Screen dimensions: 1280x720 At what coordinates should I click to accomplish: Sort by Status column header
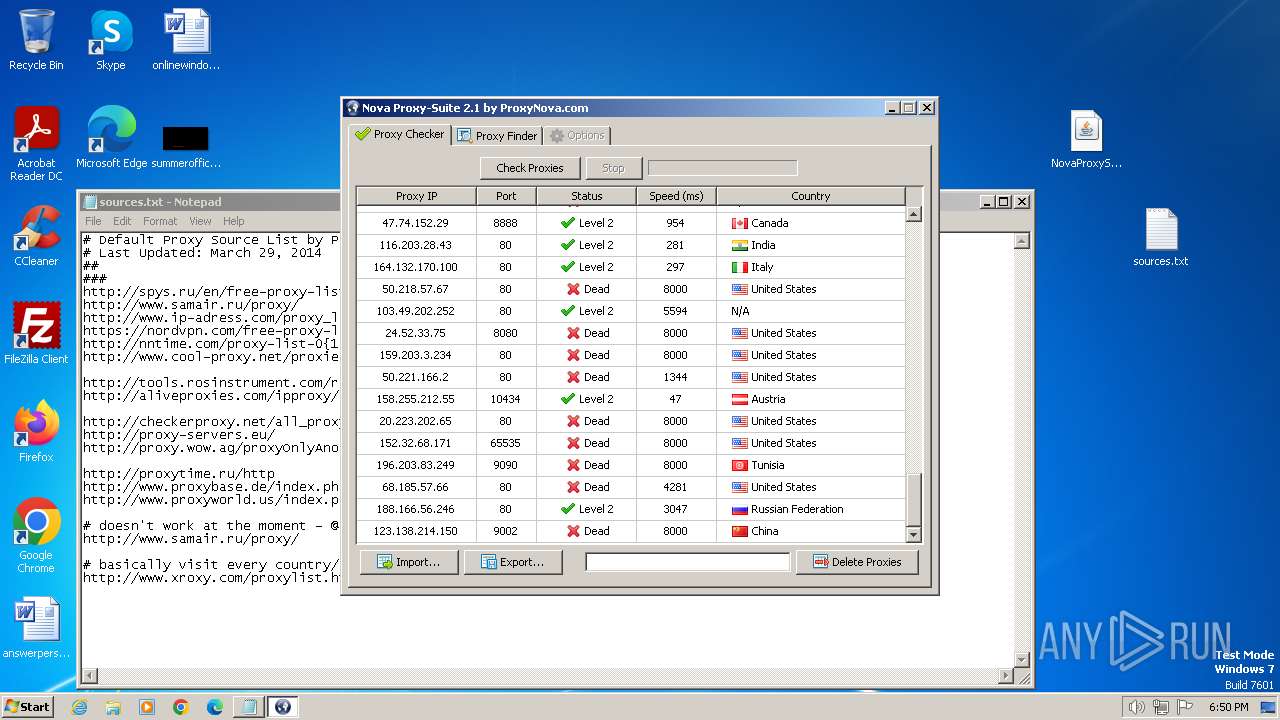click(587, 196)
